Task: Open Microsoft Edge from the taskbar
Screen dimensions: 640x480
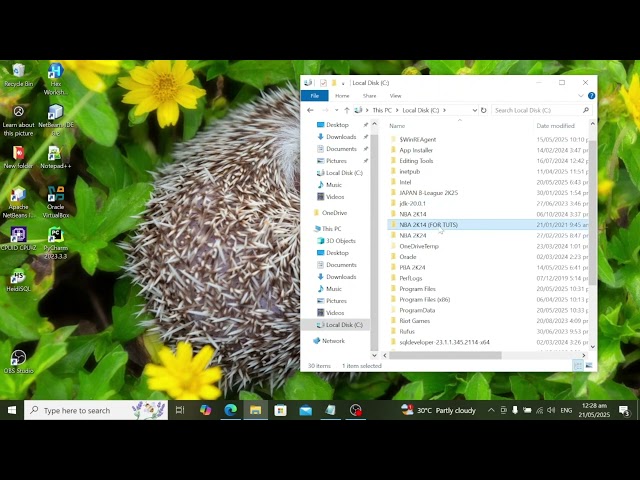Action: (231, 410)
